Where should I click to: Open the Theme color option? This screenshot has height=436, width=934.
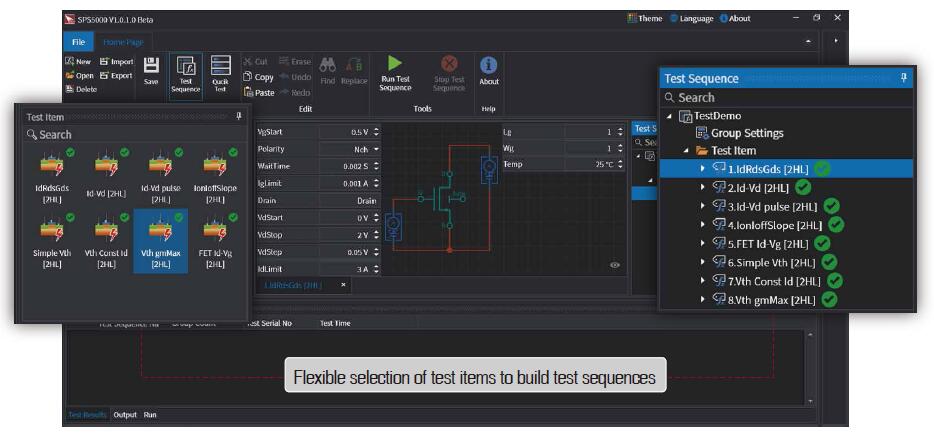(x=645, y=18)
